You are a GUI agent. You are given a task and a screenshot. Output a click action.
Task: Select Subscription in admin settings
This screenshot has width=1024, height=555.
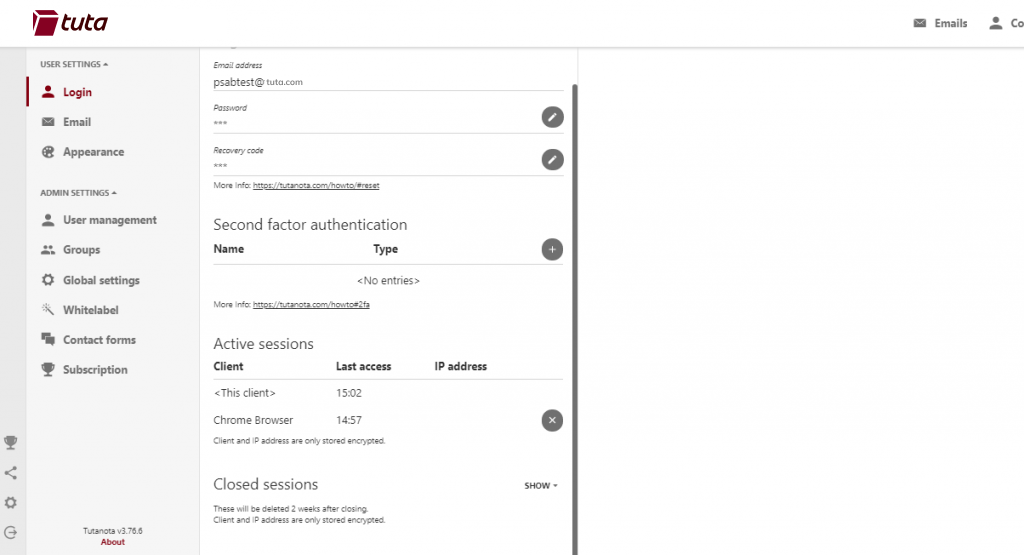(95, 370)
